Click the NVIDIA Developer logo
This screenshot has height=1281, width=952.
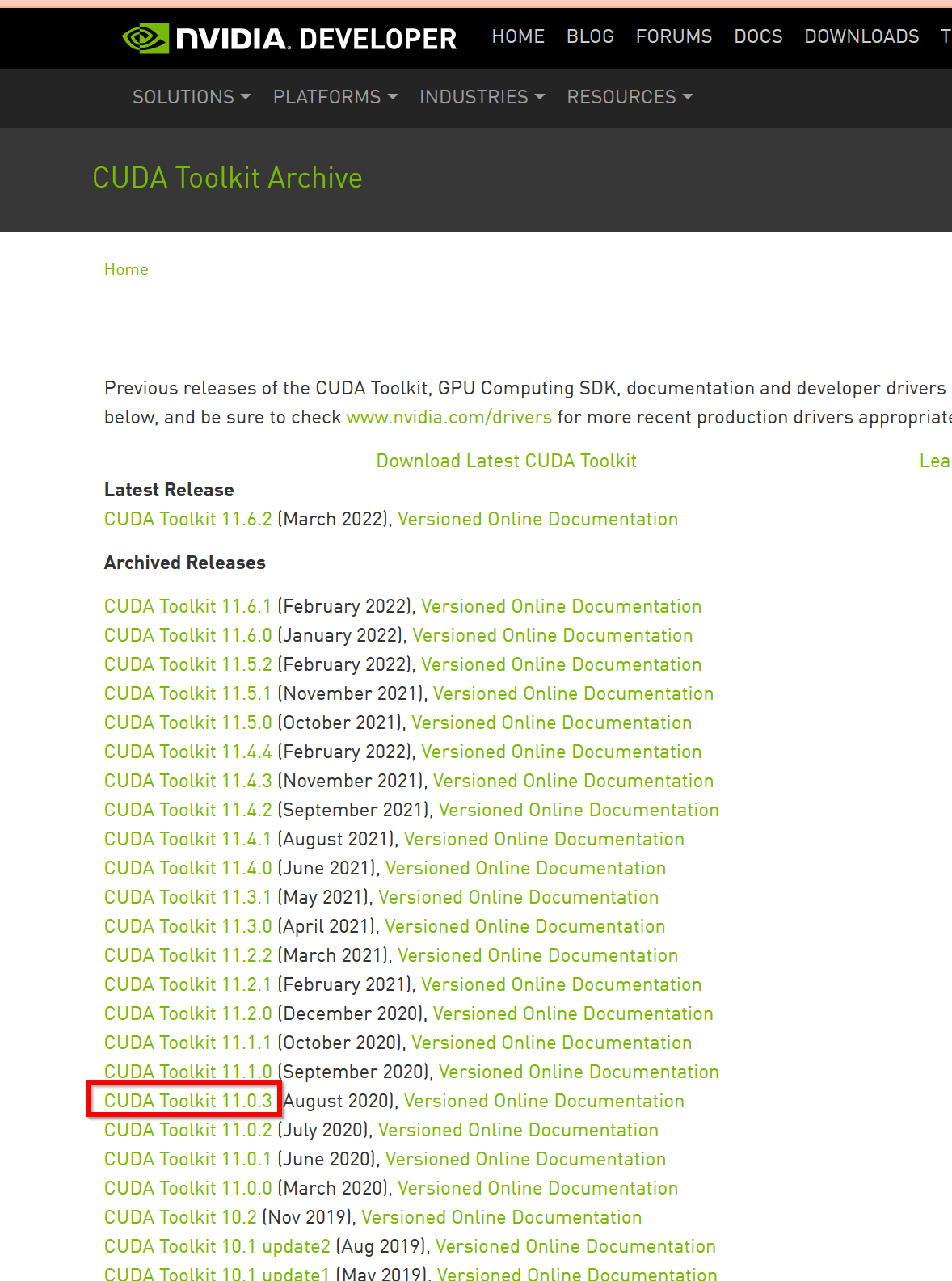pos(289,38)
